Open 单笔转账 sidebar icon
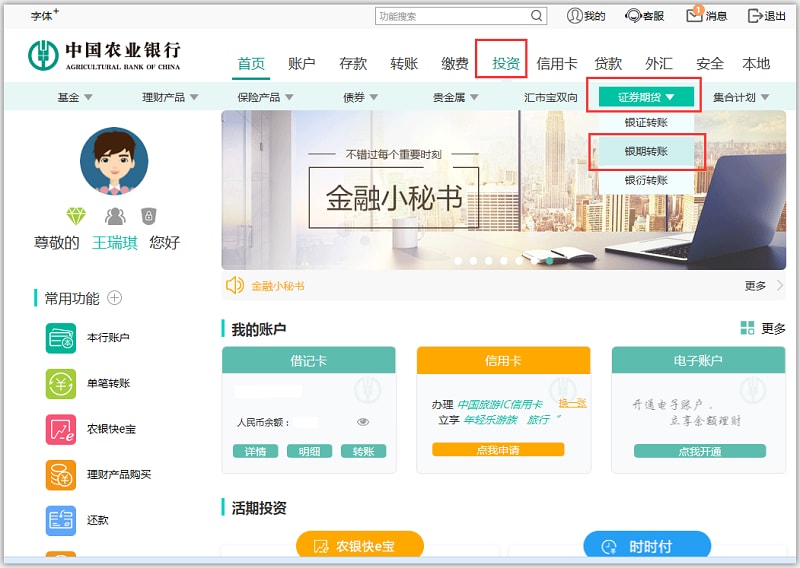 61,383
